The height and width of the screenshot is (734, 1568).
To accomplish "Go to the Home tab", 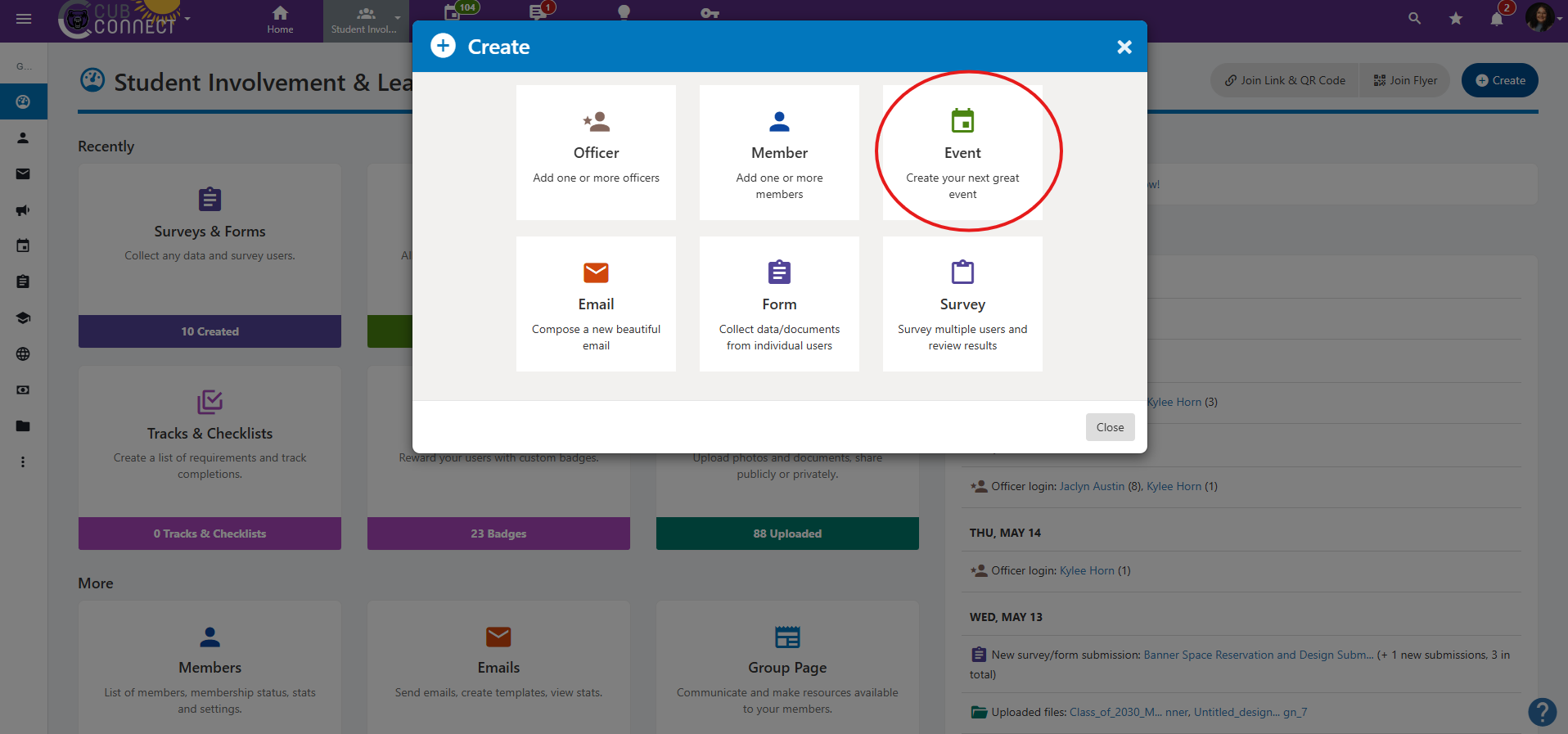I will (x=280, y=20).
